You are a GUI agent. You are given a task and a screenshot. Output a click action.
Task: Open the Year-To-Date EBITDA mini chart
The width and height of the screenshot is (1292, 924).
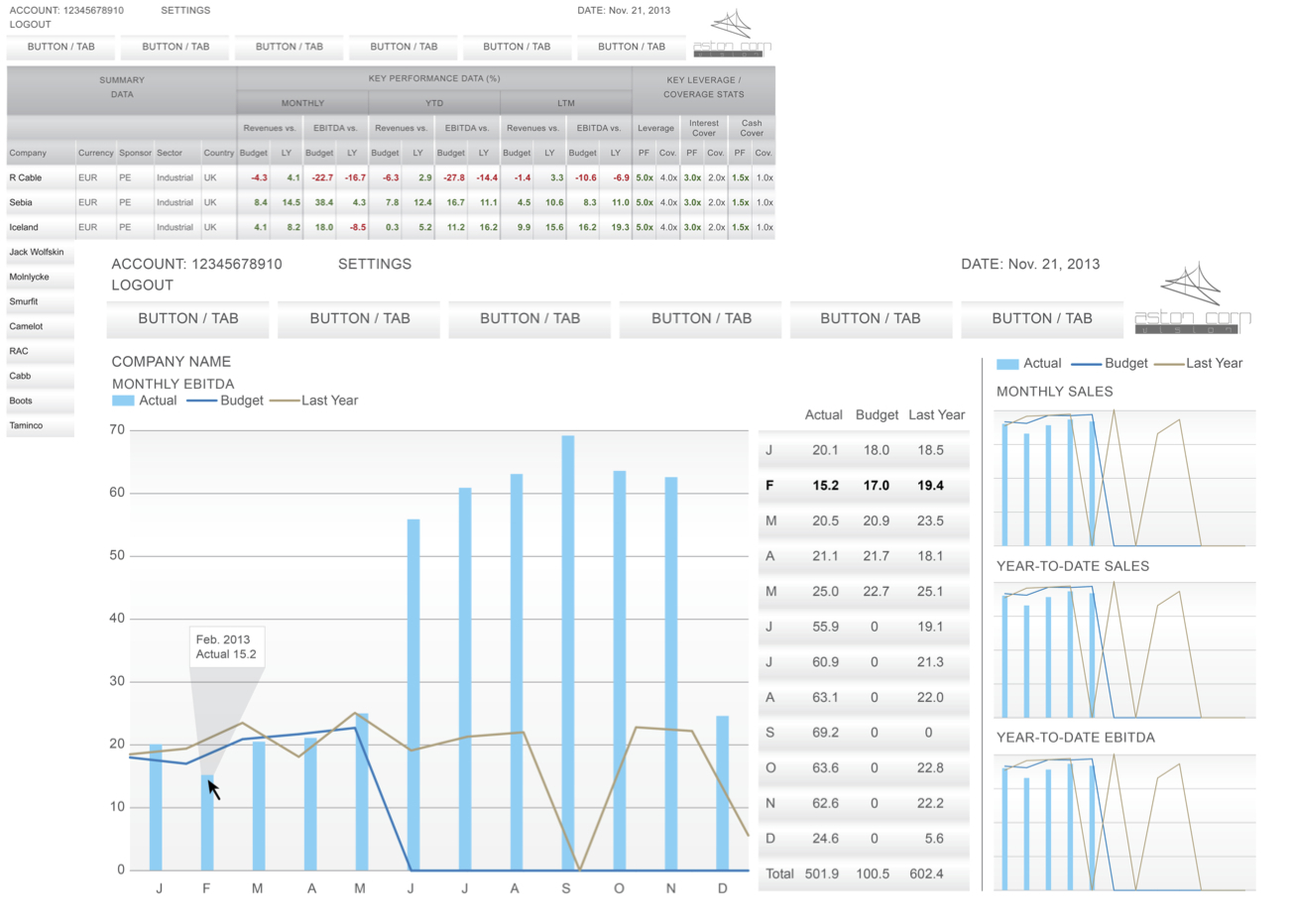click(x=1125, y=823)
